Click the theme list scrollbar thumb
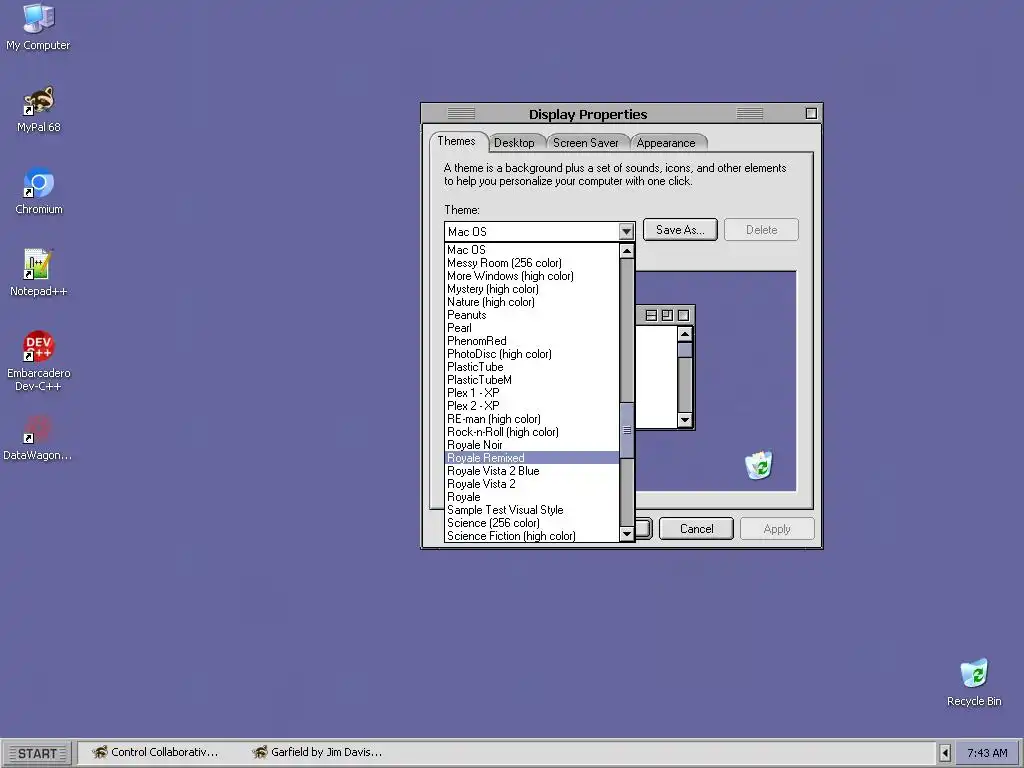The image size is (1024, 768). 627,430
